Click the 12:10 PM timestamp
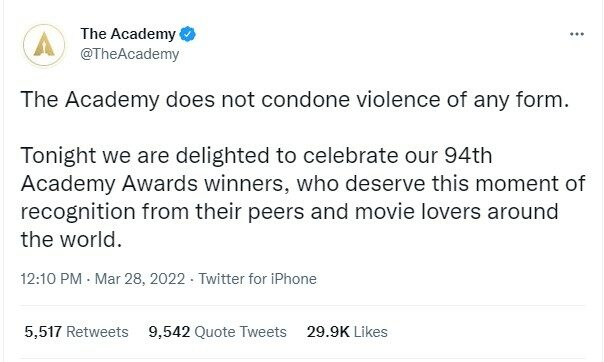The image size is (604, 362). point(51,279)
